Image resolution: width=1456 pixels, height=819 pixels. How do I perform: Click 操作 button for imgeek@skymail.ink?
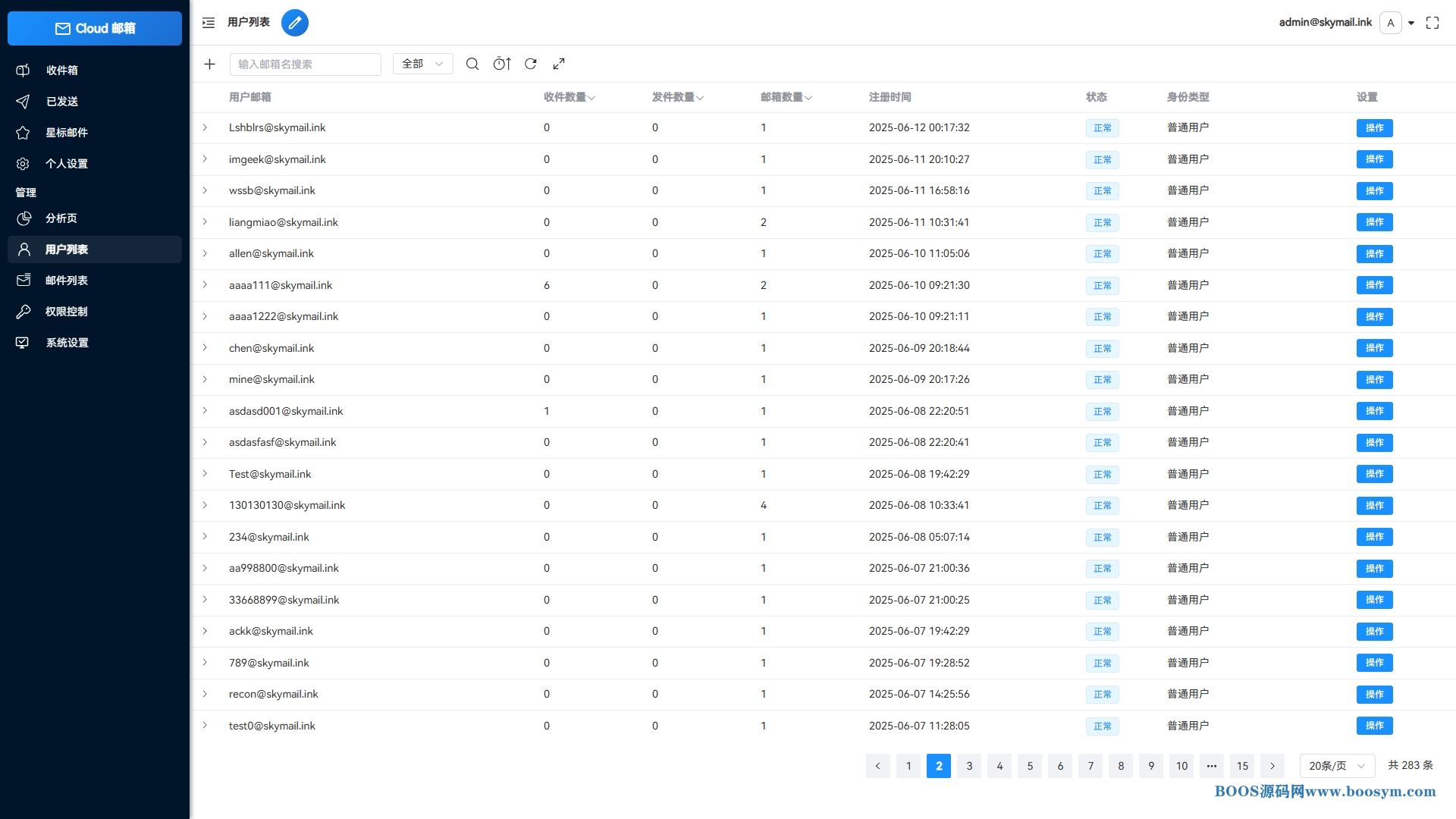click(1374, 159)
